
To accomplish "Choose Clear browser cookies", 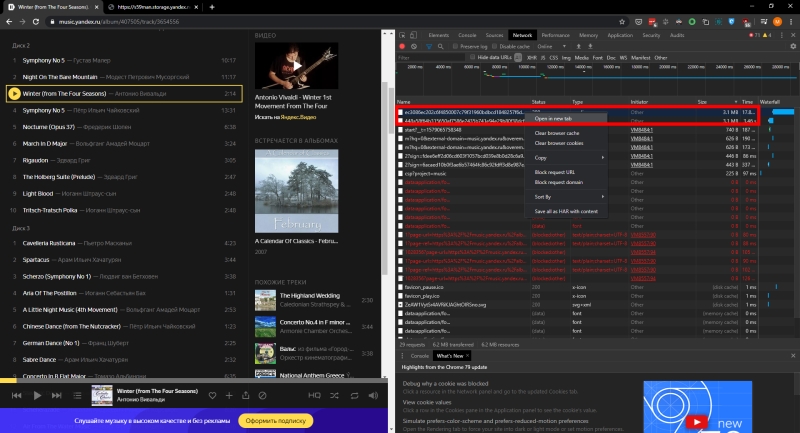I will 566,143.
